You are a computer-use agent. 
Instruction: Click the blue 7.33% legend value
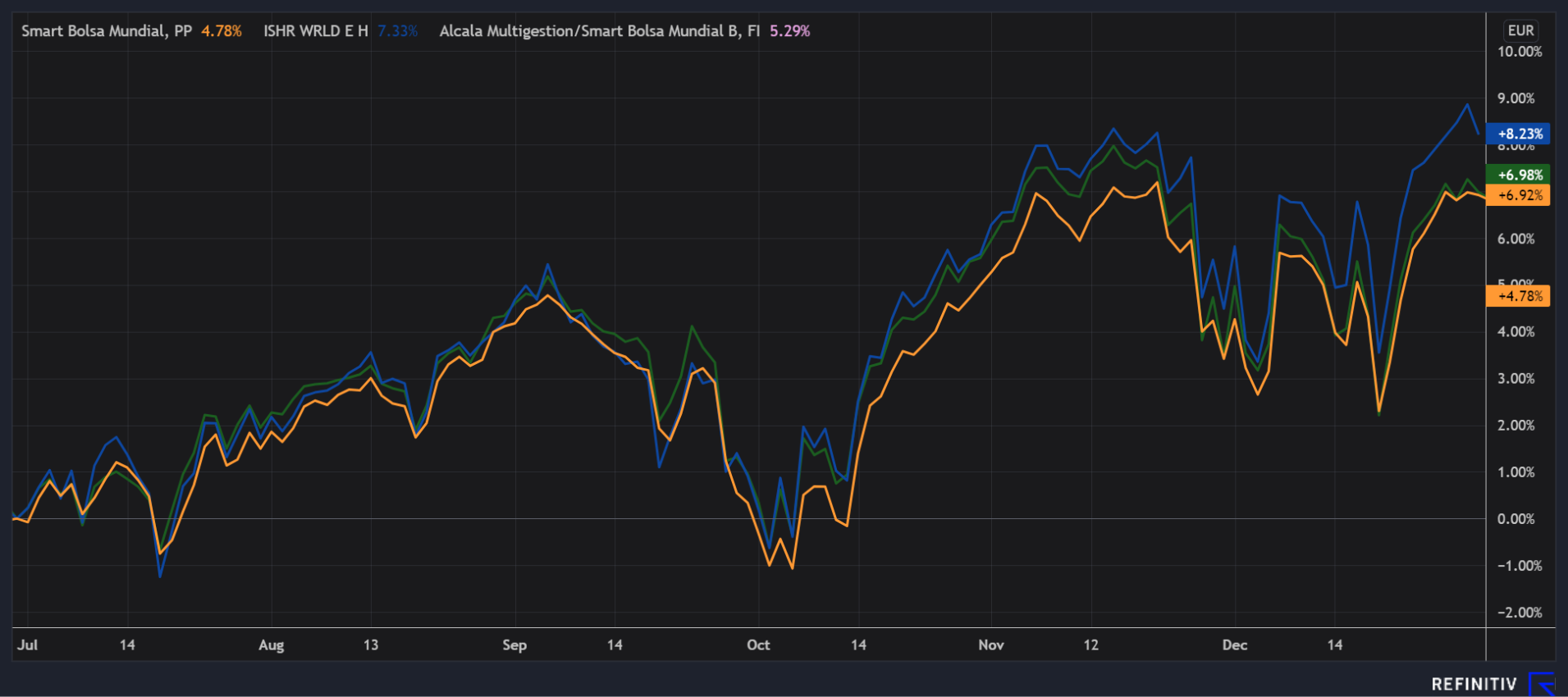click(x=398, y=31)
